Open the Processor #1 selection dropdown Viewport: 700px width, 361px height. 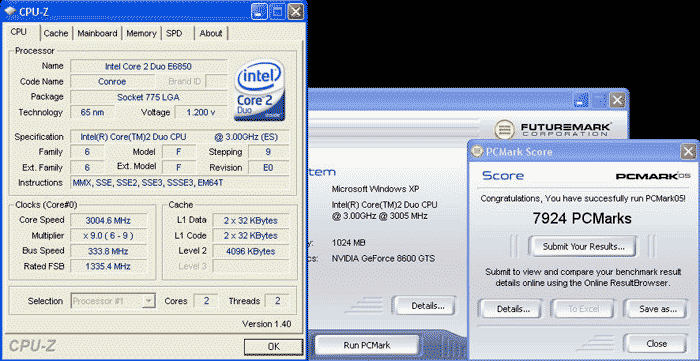click(x=113, y=301)
